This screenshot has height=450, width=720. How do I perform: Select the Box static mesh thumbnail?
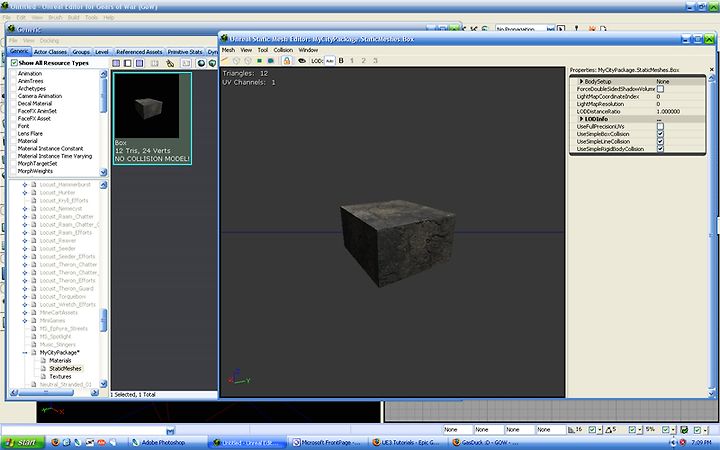152,118
